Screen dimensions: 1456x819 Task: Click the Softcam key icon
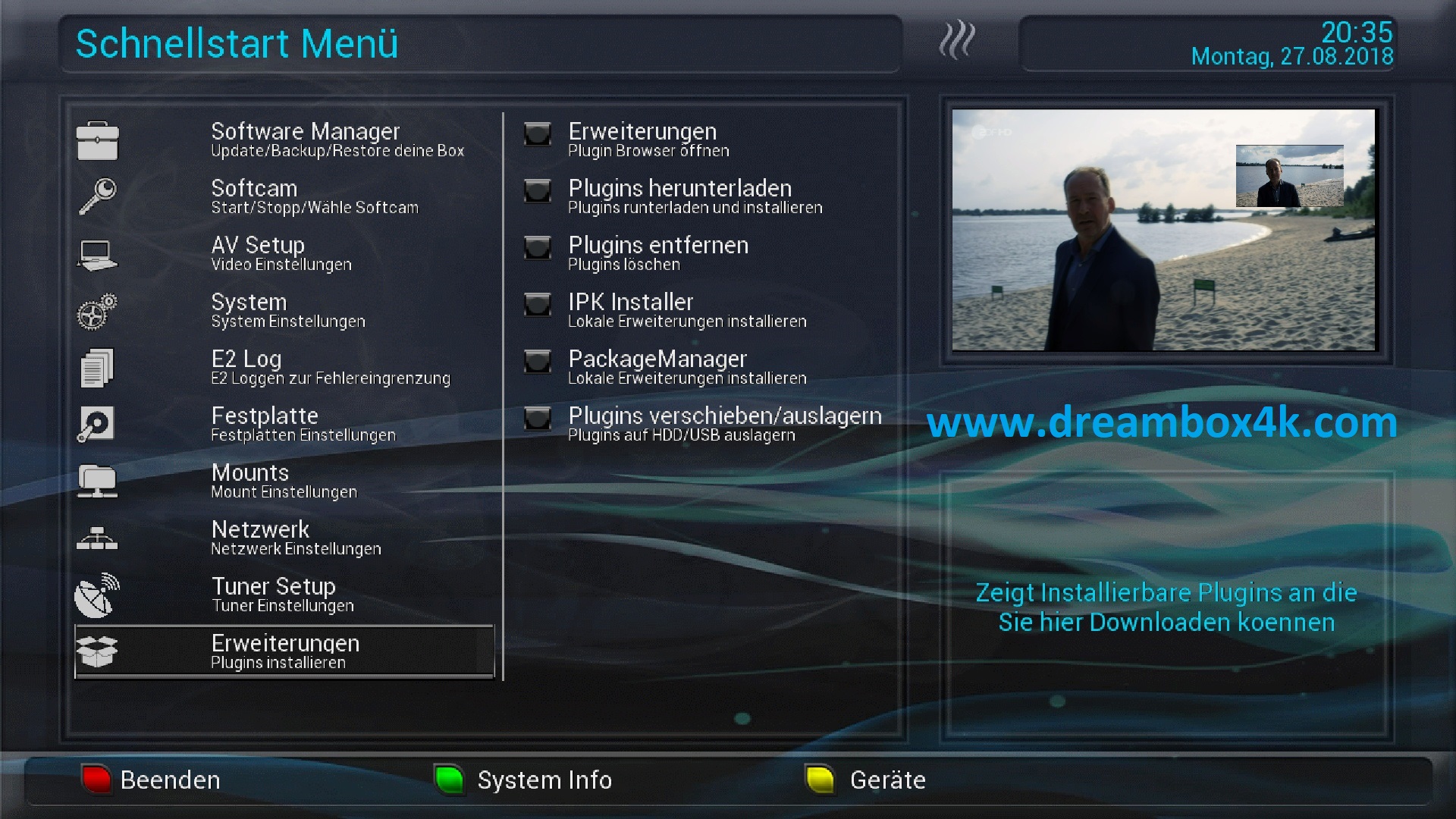click(x=97, y=197)
